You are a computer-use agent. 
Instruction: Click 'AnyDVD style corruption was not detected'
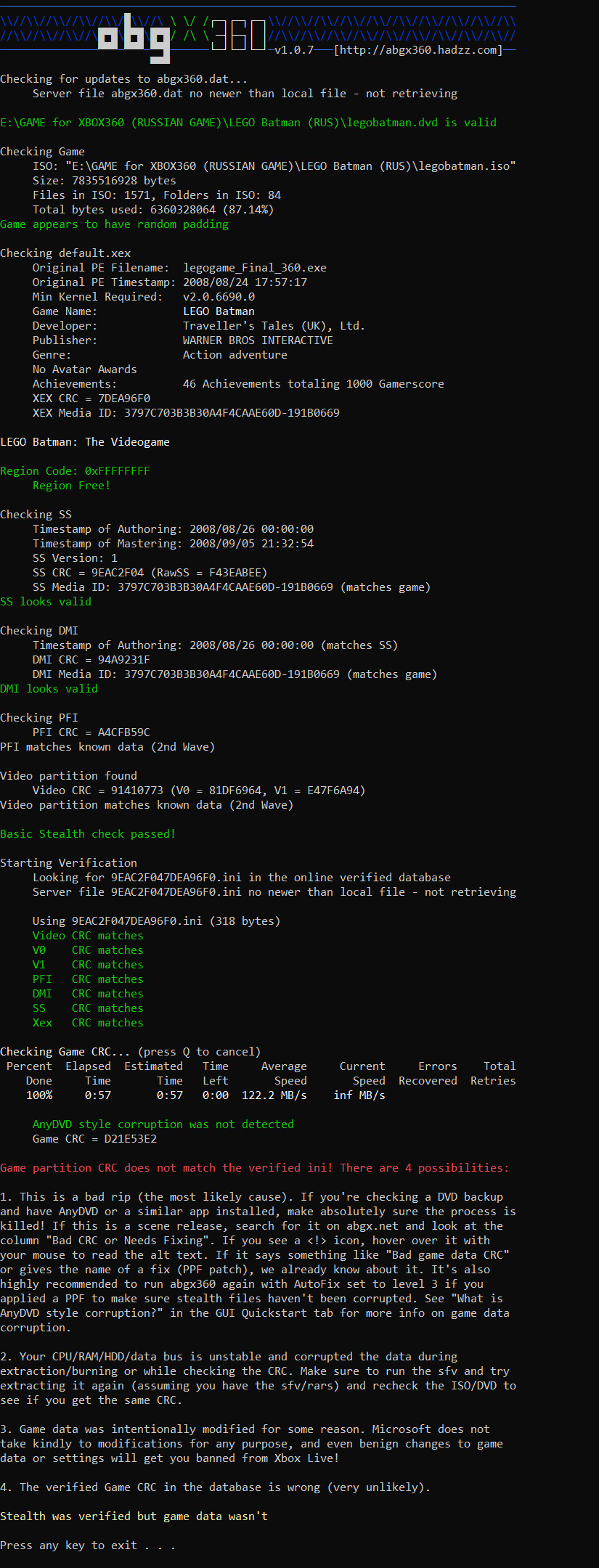click(163, 1124)
